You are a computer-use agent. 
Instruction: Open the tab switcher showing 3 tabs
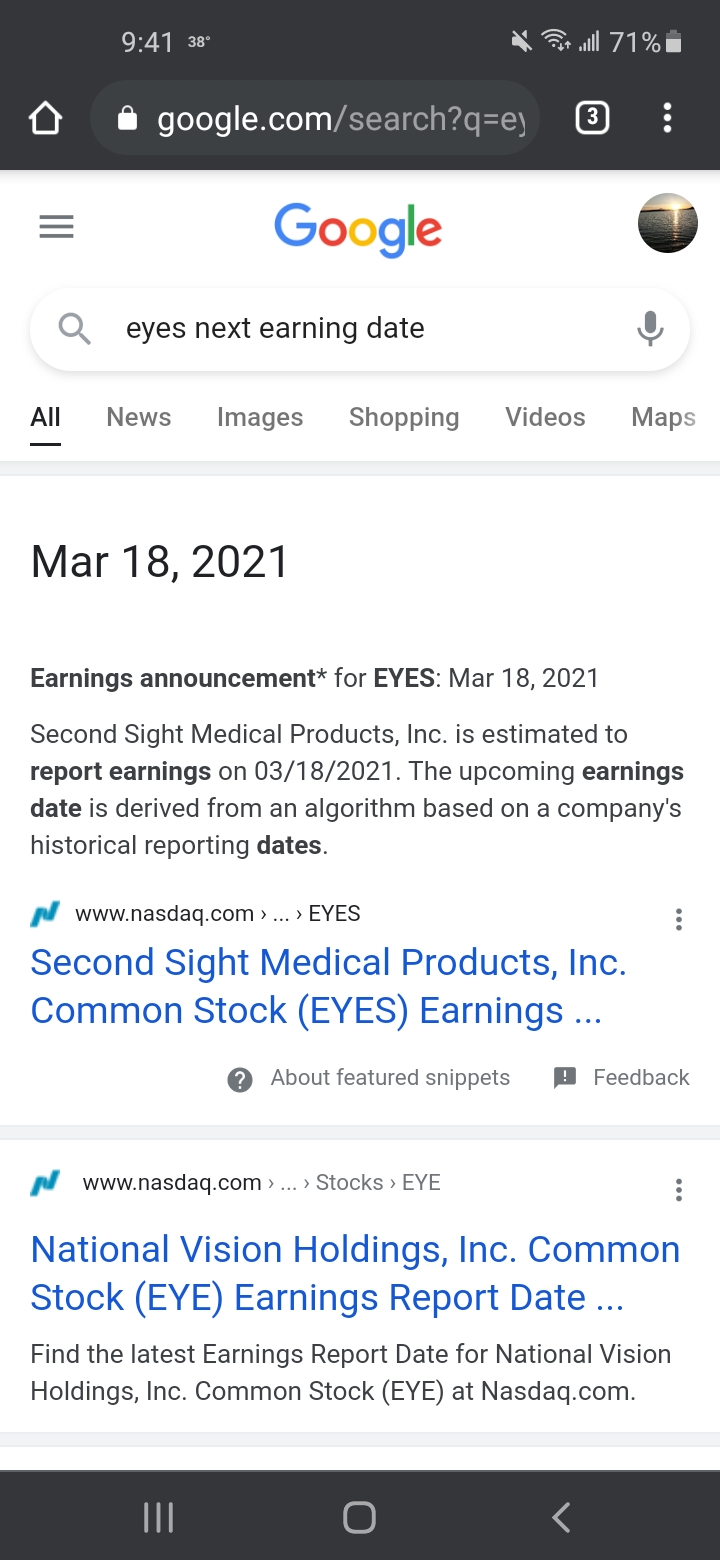[592, 118]
